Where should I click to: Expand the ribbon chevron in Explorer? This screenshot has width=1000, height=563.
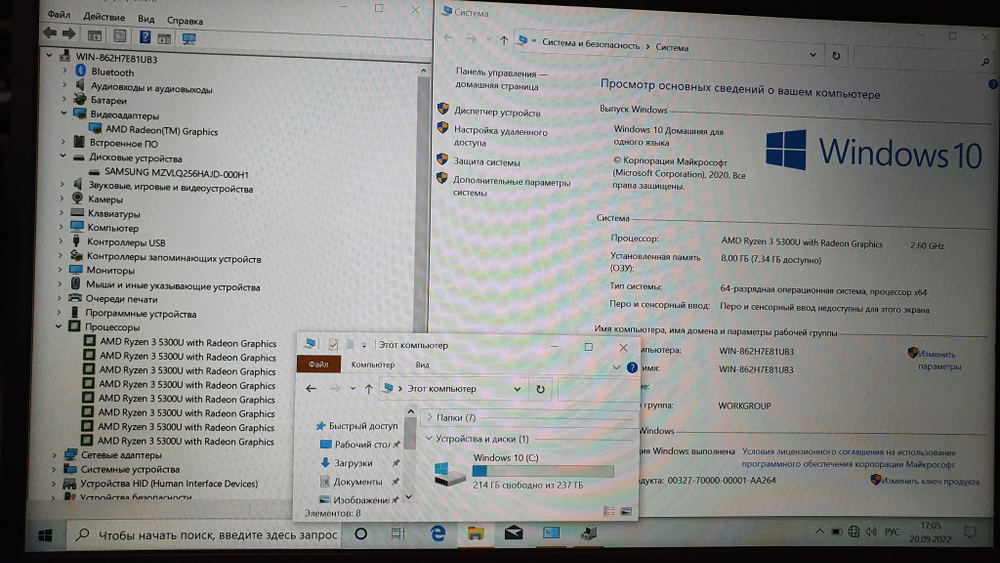[x=616, y=367]
